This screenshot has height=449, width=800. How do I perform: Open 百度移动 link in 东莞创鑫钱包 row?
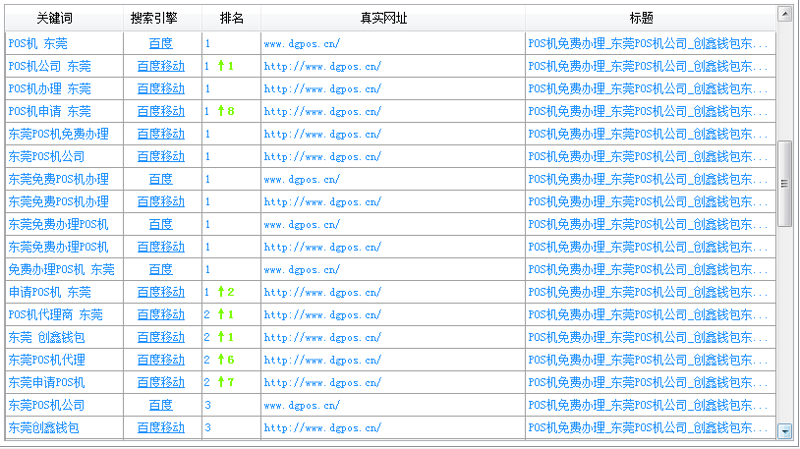[x=161, y=428]
